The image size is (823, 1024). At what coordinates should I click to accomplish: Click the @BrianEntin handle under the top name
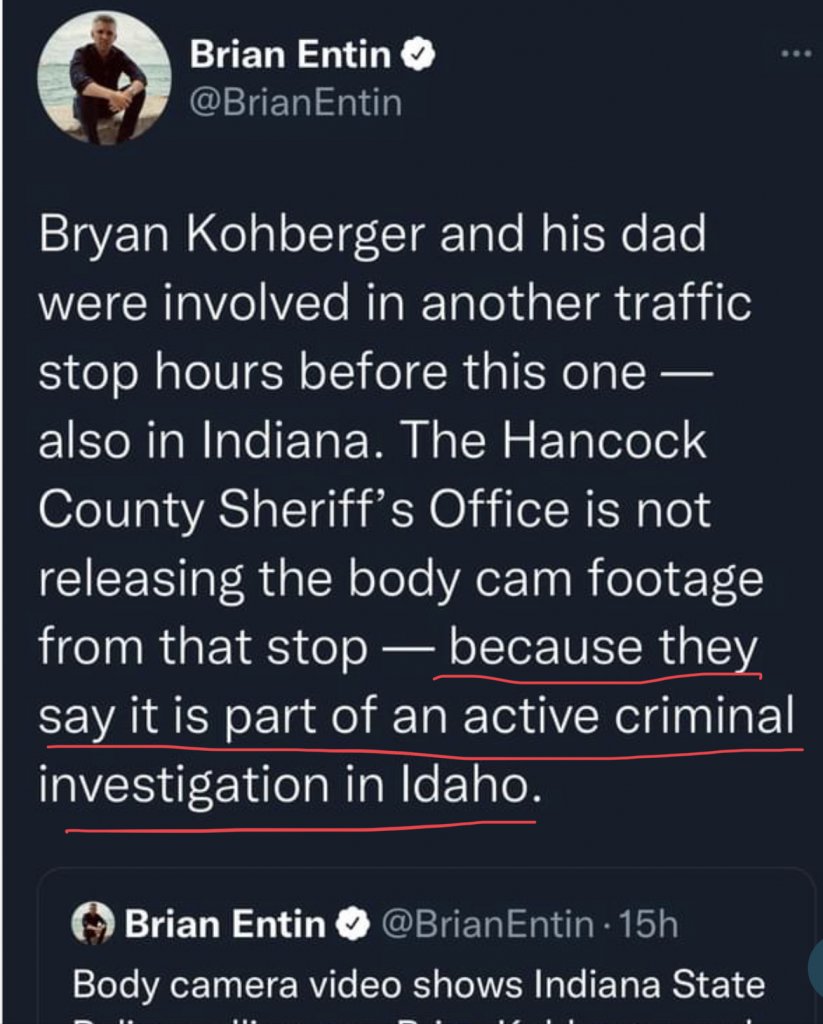click(x=295, y=103)
